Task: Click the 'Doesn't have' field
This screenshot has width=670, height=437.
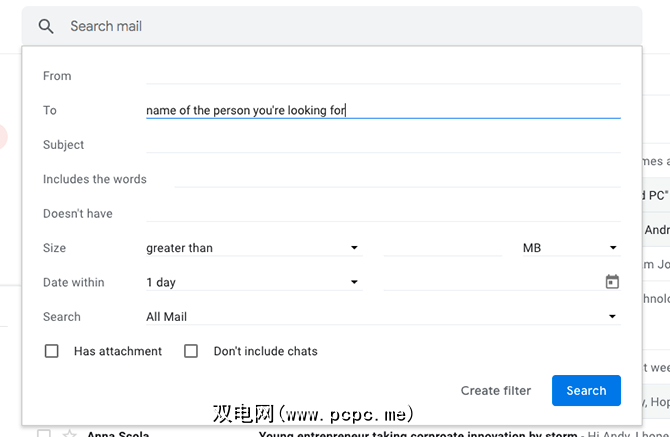Action: pyautogui.click(x=383, y=213)
